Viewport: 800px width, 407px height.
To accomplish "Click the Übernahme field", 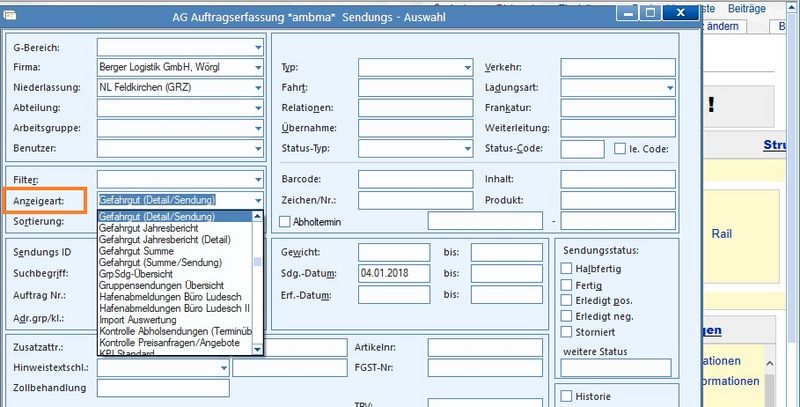I will 416,129.
